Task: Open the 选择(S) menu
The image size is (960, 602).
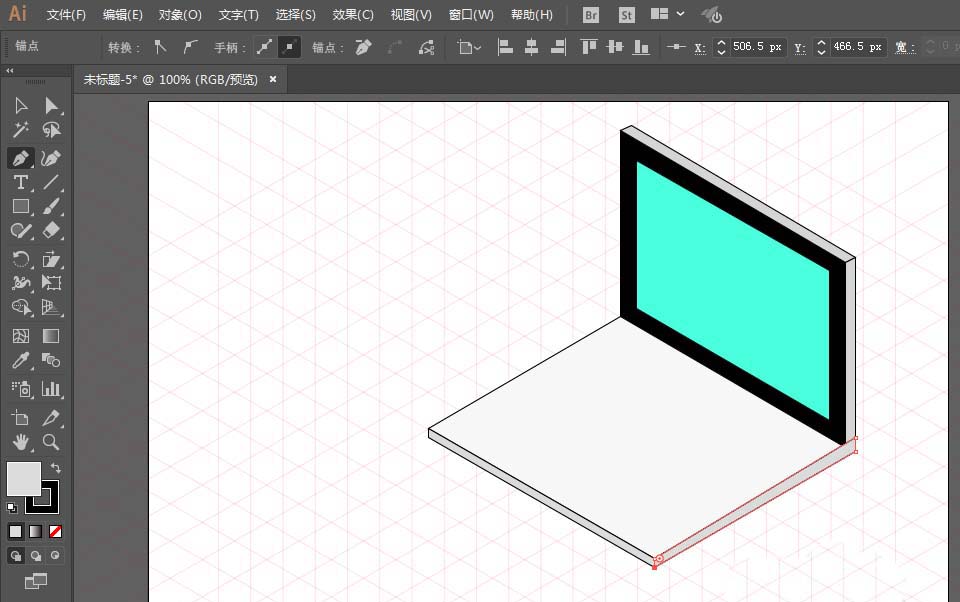Action: (296, 15)
